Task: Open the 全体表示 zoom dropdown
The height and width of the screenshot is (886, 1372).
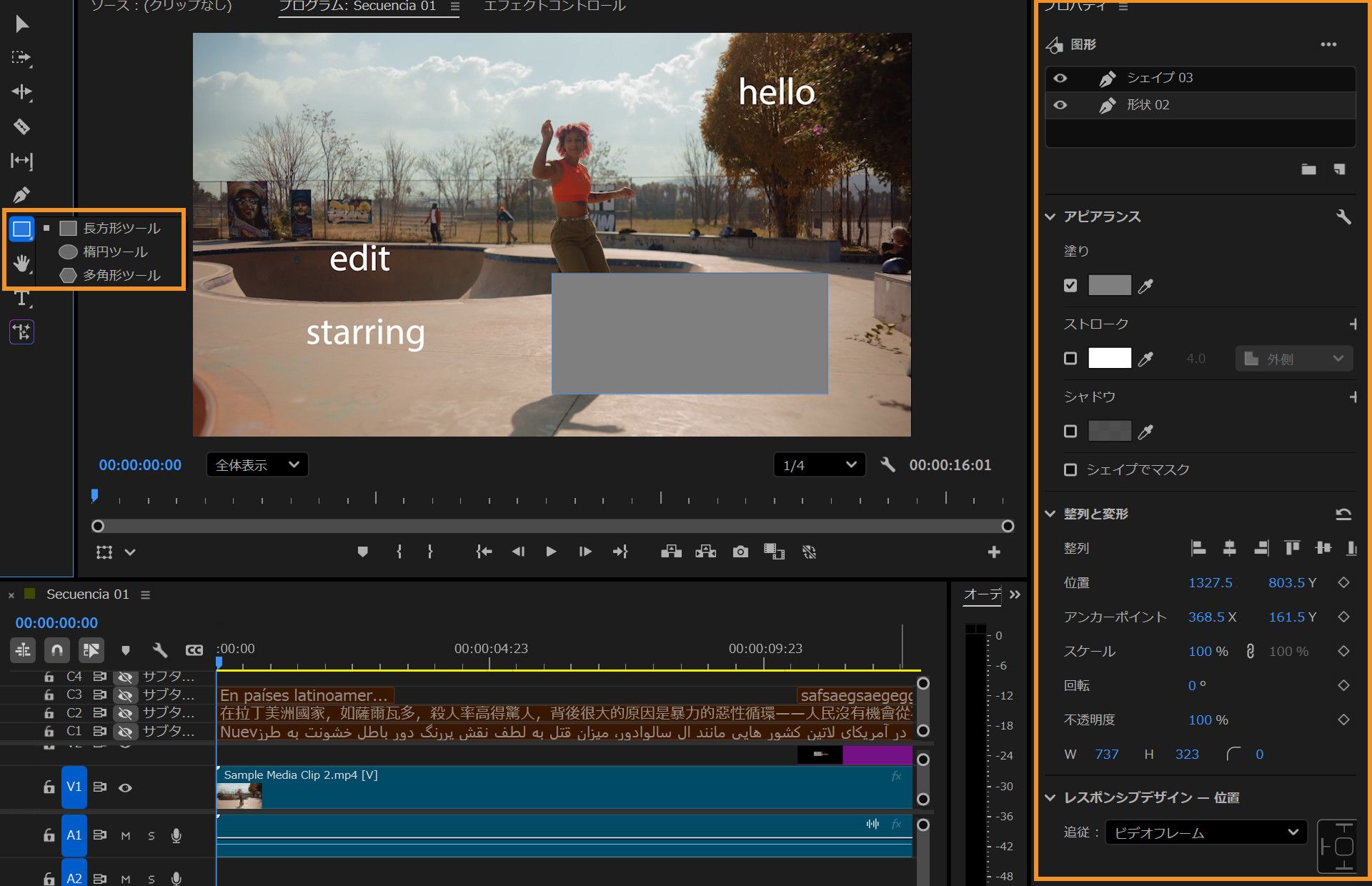Action: click(x=257, y=464)
